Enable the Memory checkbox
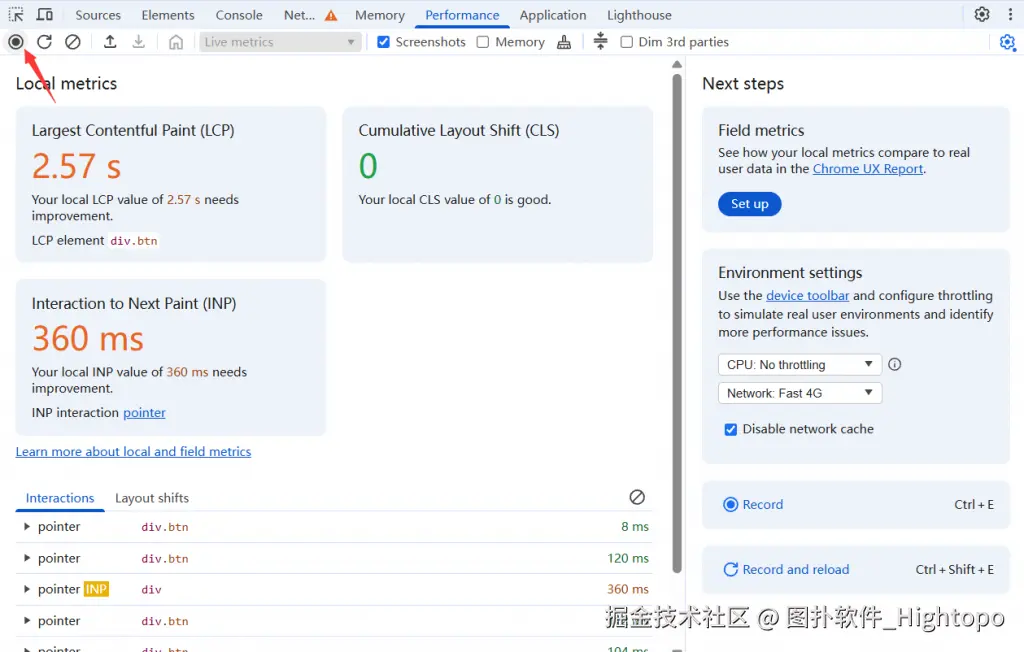This screenshot has height=652, width=1024. click(483, 42)
